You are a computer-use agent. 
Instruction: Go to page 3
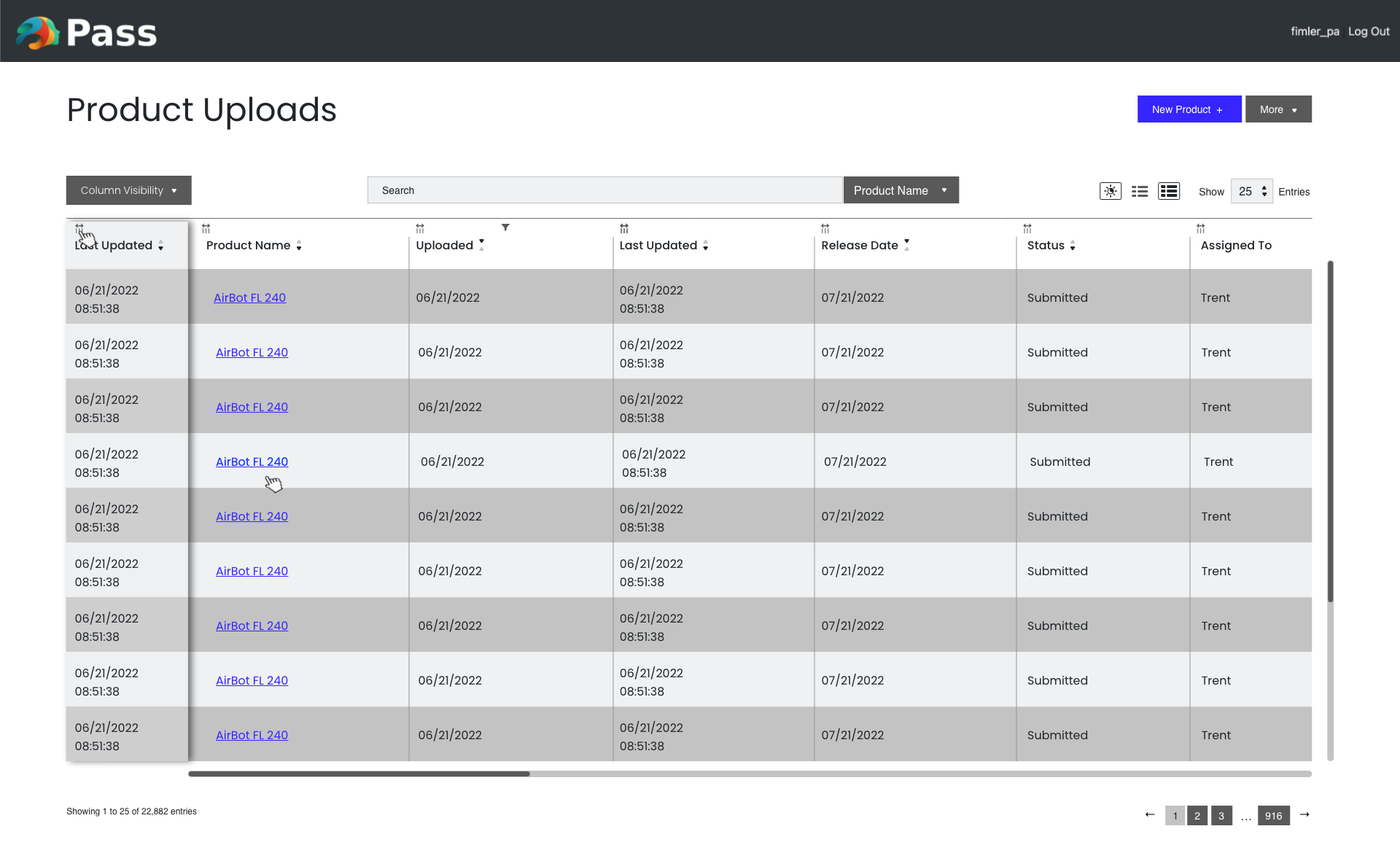tap(1221, 815)
